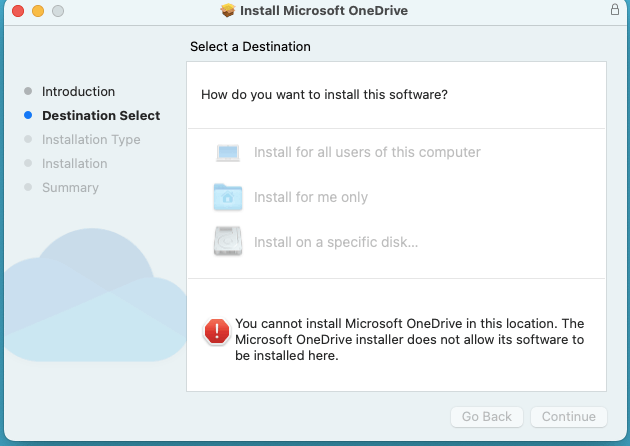The width and height of the screenshot is (630, 446).
Task: Select the Installation Type step
Action: point(91,140)
